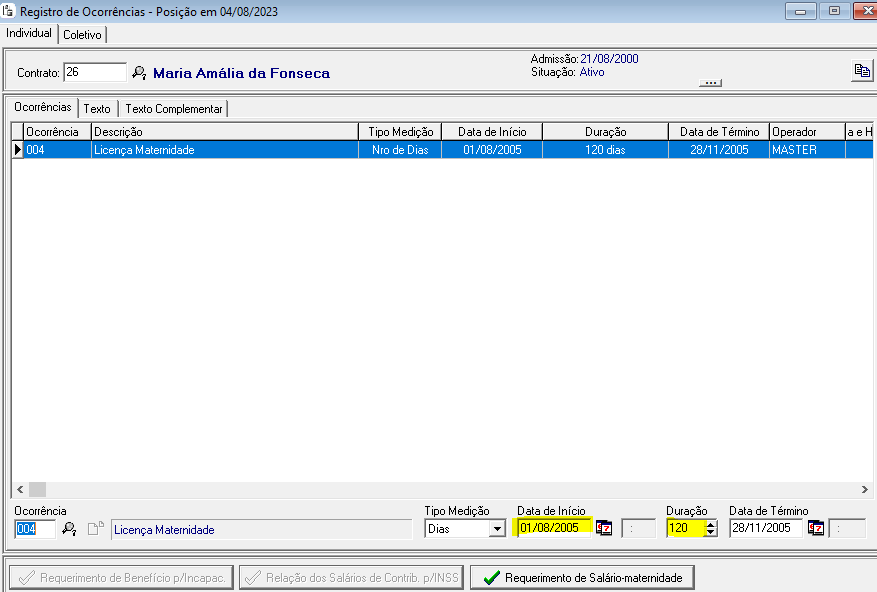Open the Ocorrência lookup magnifier icon
This screenshot has width=877, height=592.
pyautogui.click(x=69, y=529)
